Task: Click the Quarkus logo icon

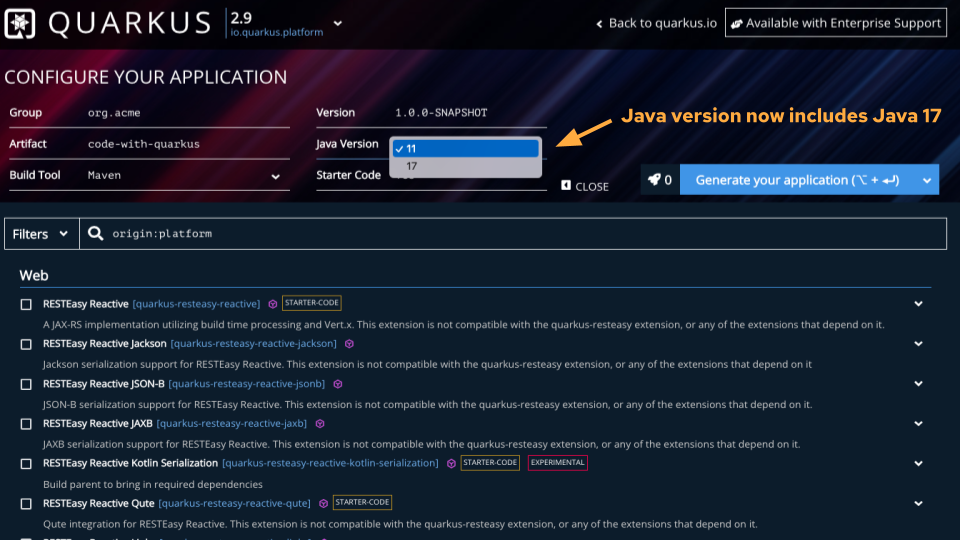Action: tap(20, 23)
